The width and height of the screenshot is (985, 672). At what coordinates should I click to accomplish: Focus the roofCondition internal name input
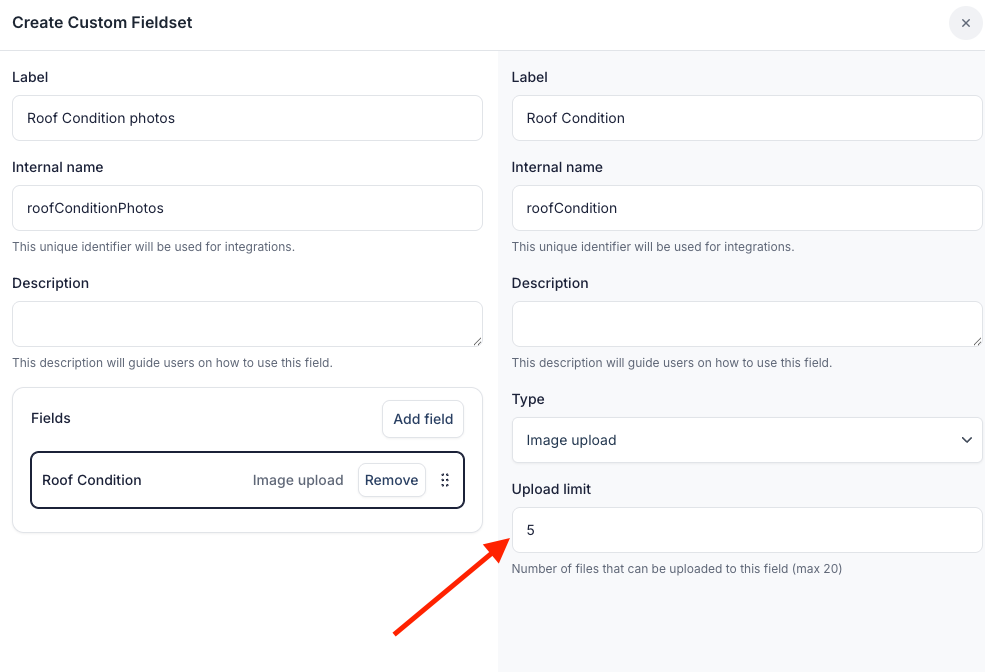tap(746, 208)
